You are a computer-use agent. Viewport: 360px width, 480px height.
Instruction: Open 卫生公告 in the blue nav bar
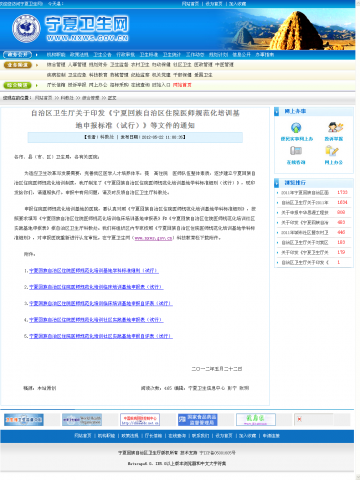(102, 55)
